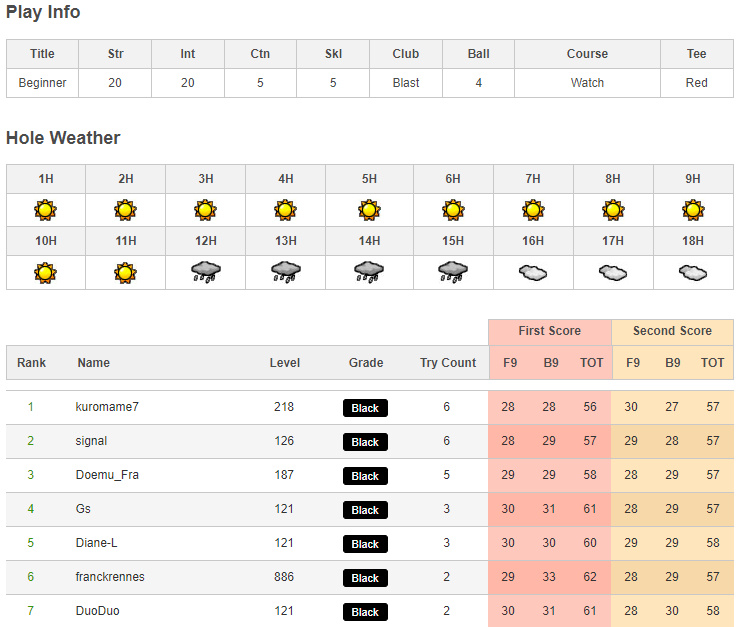Select player name Diane-L
This screenshot has height=627, width=739.
(x=97, y=543)
